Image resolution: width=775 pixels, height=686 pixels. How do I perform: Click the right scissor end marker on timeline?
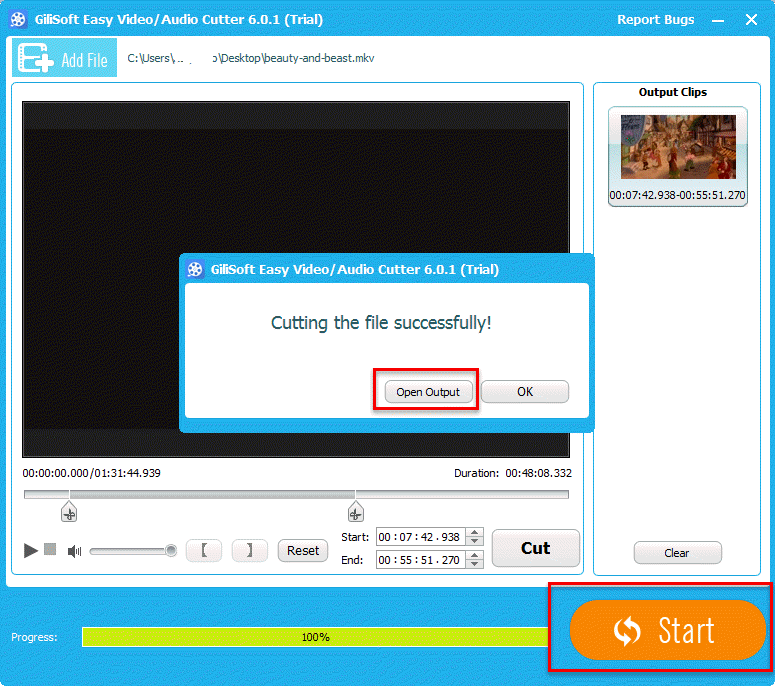pyautogui.click(x=355, y=512)
